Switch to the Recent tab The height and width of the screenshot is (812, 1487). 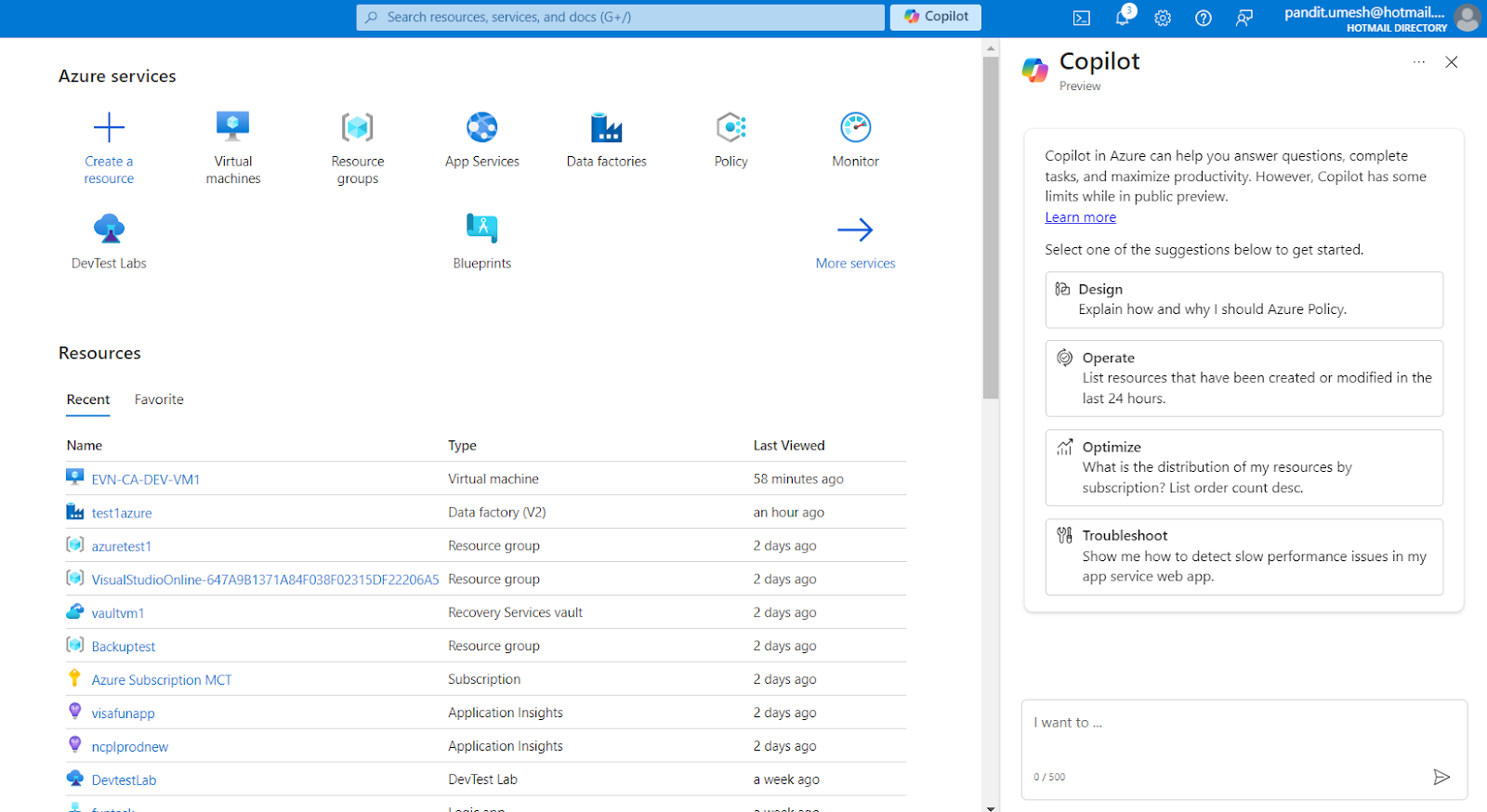pos(88,399)
